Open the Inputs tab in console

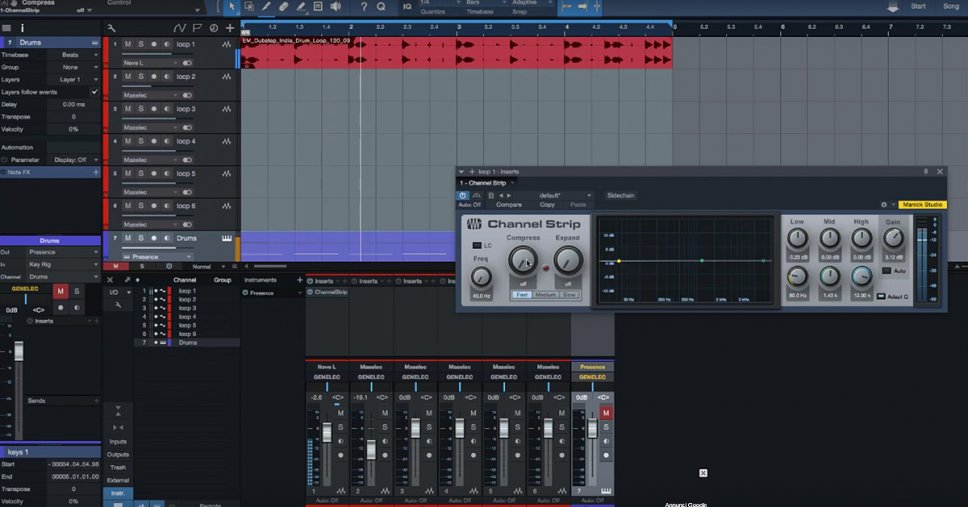coord(118,441)
